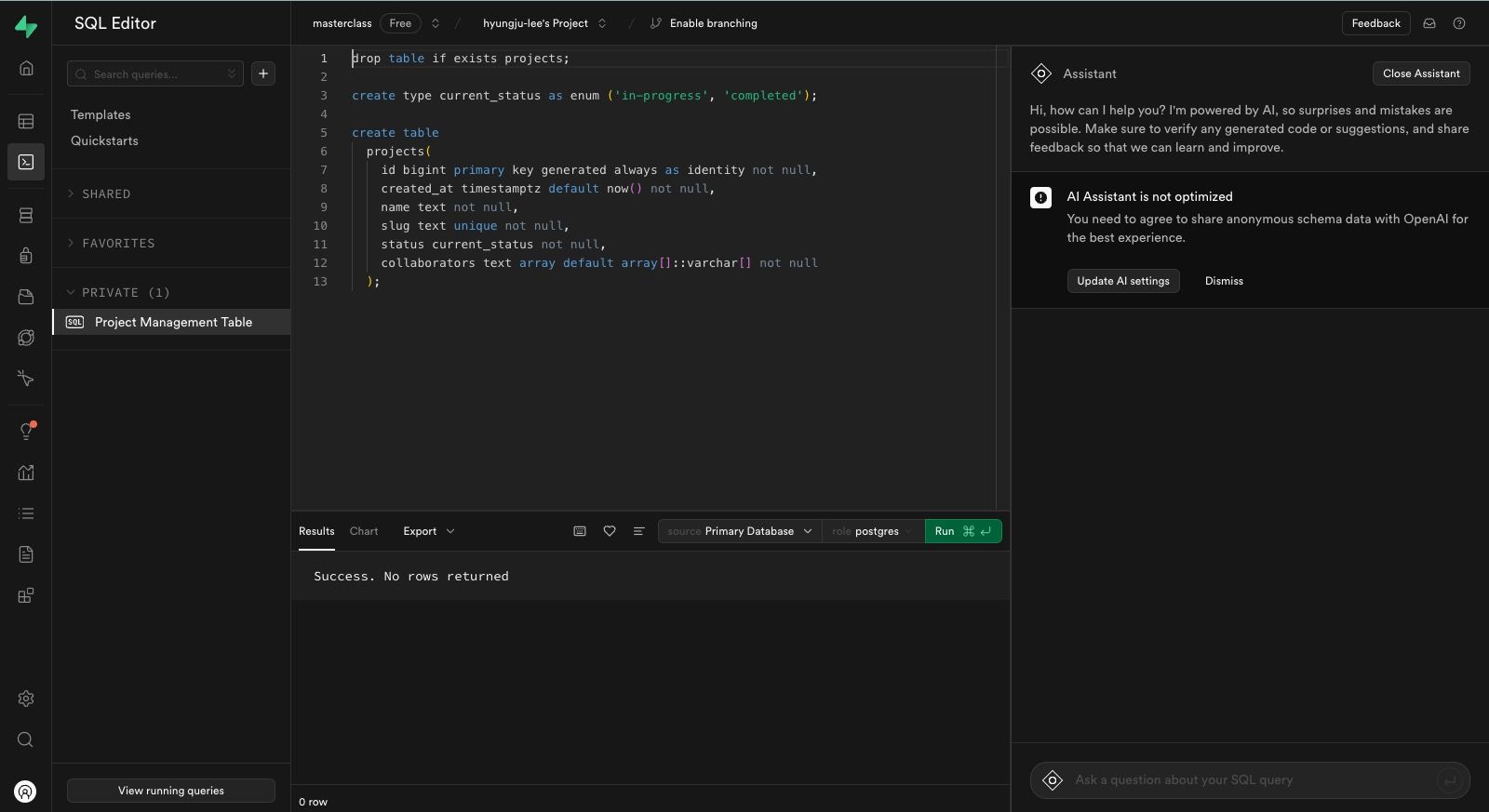1489x812 pixels.
Task: Click the 'Success. No rows returned' message
Action: point(411,577)
